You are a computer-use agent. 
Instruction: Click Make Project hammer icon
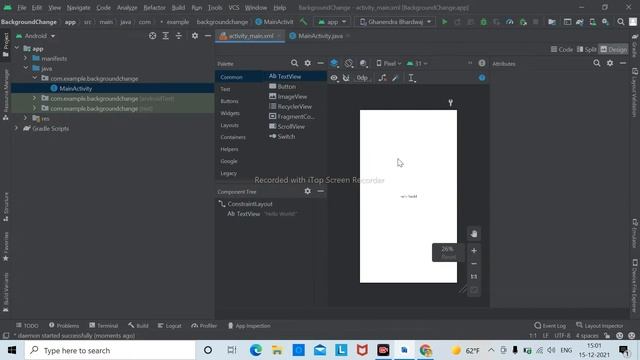tap(304, 22)
